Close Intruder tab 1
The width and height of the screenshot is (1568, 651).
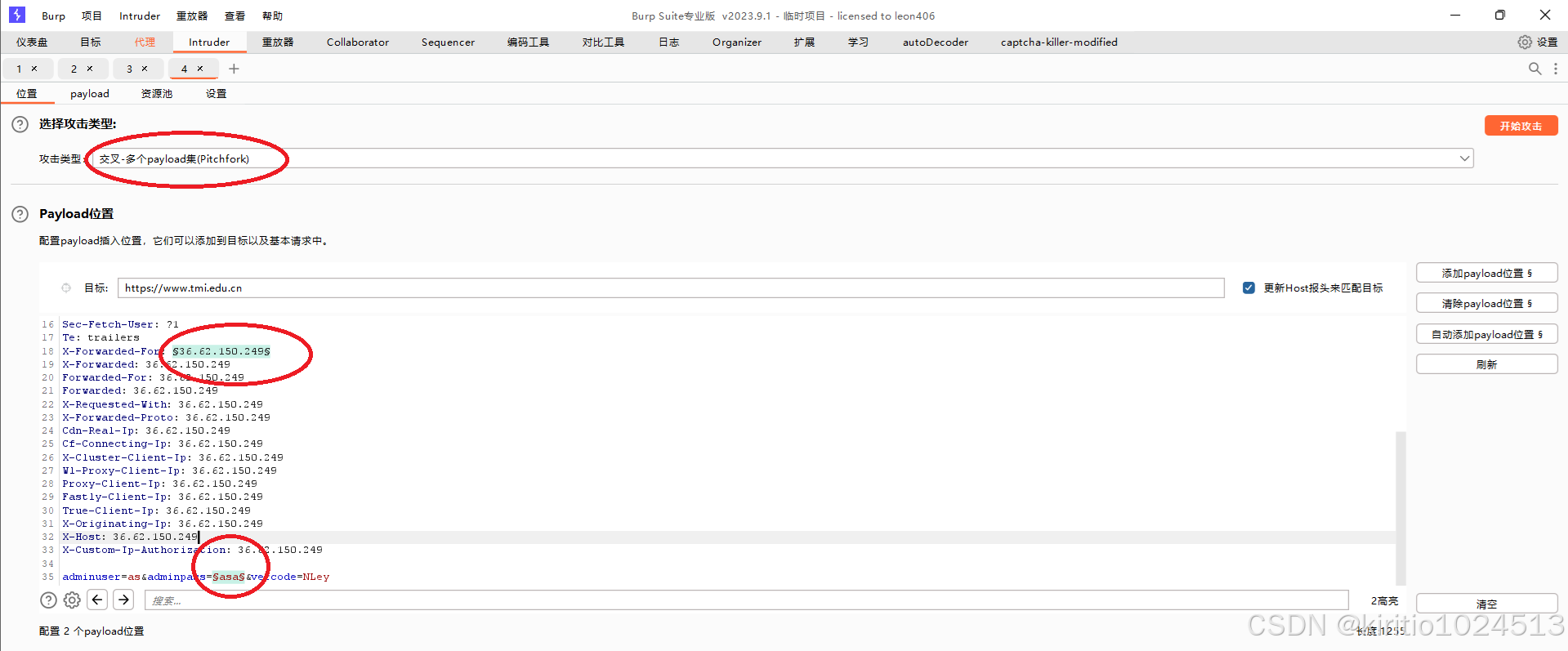click(x=34, y=69)
